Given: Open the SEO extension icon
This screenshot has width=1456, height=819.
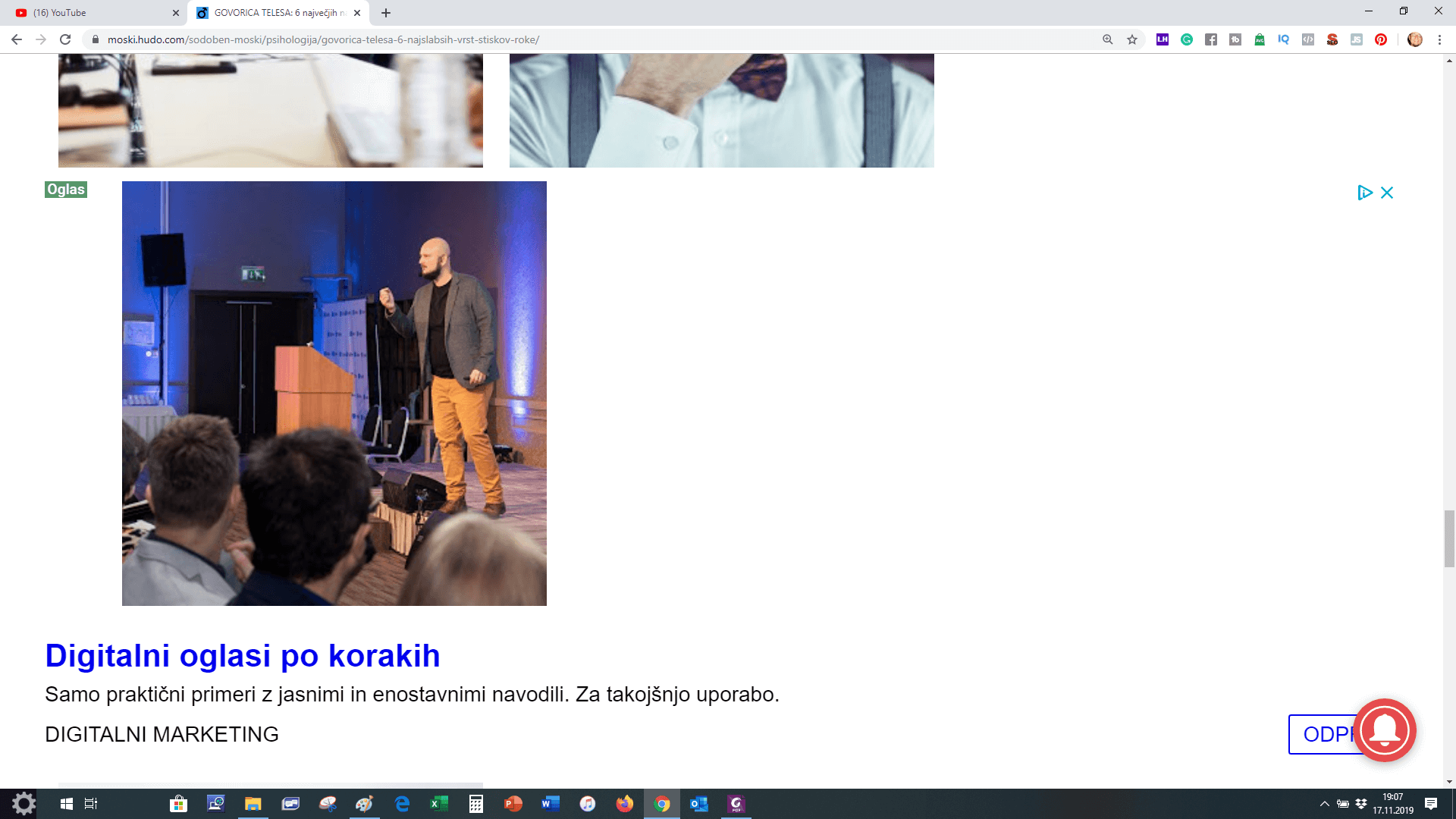Looking at the screenshot, I should point(1332,39).
